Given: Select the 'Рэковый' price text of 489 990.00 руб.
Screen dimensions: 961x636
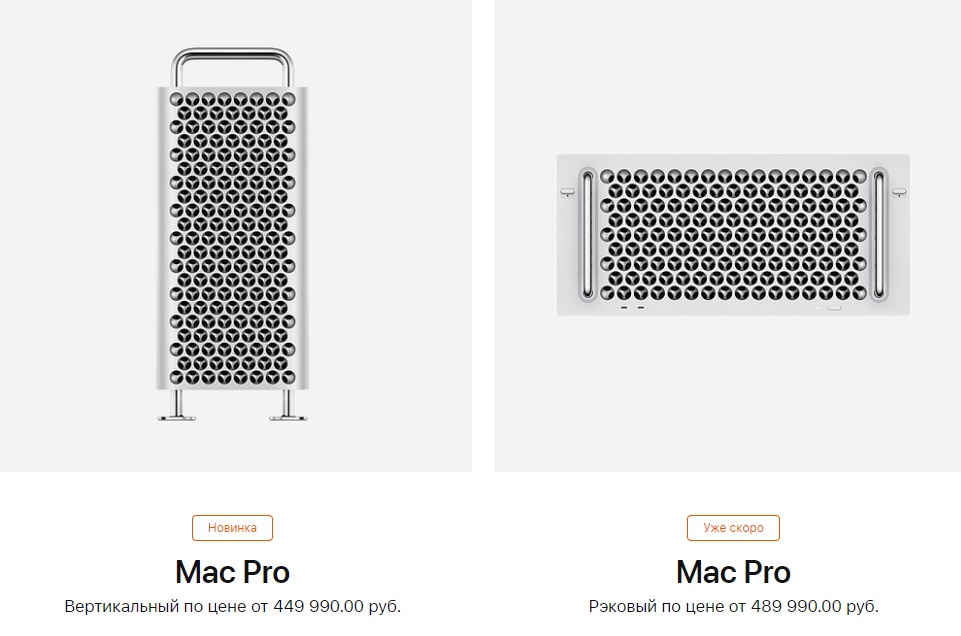Looking at the screenshot, I should pyautogui.click(x=733, y=606).
